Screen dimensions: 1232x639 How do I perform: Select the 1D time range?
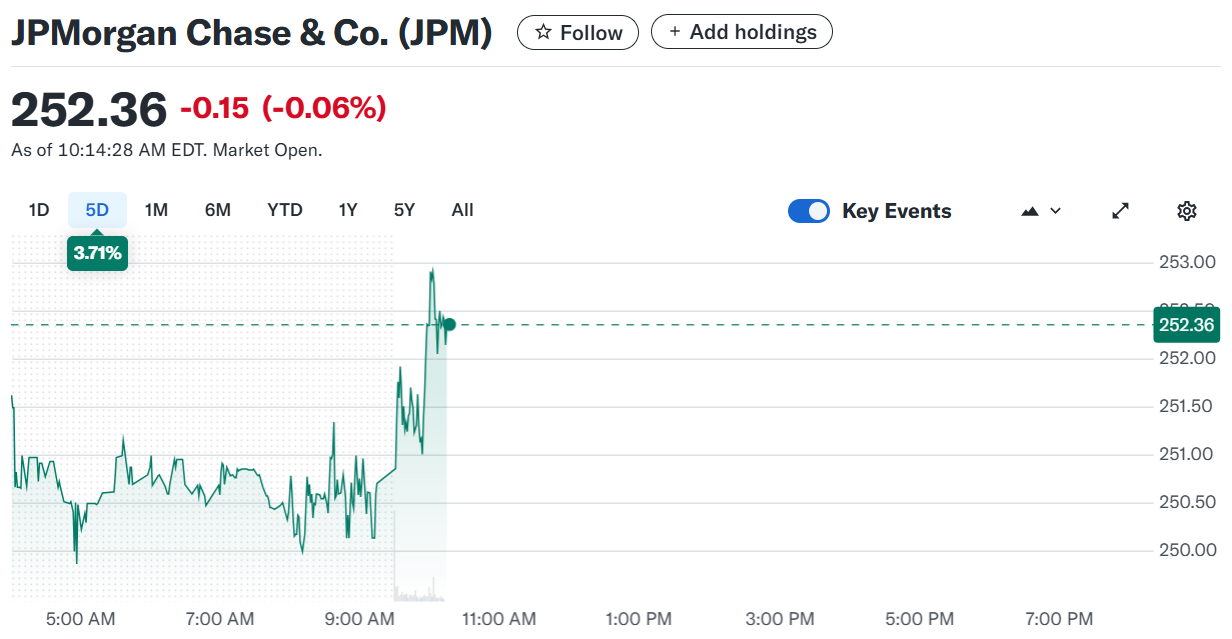(x=39, y=210)
